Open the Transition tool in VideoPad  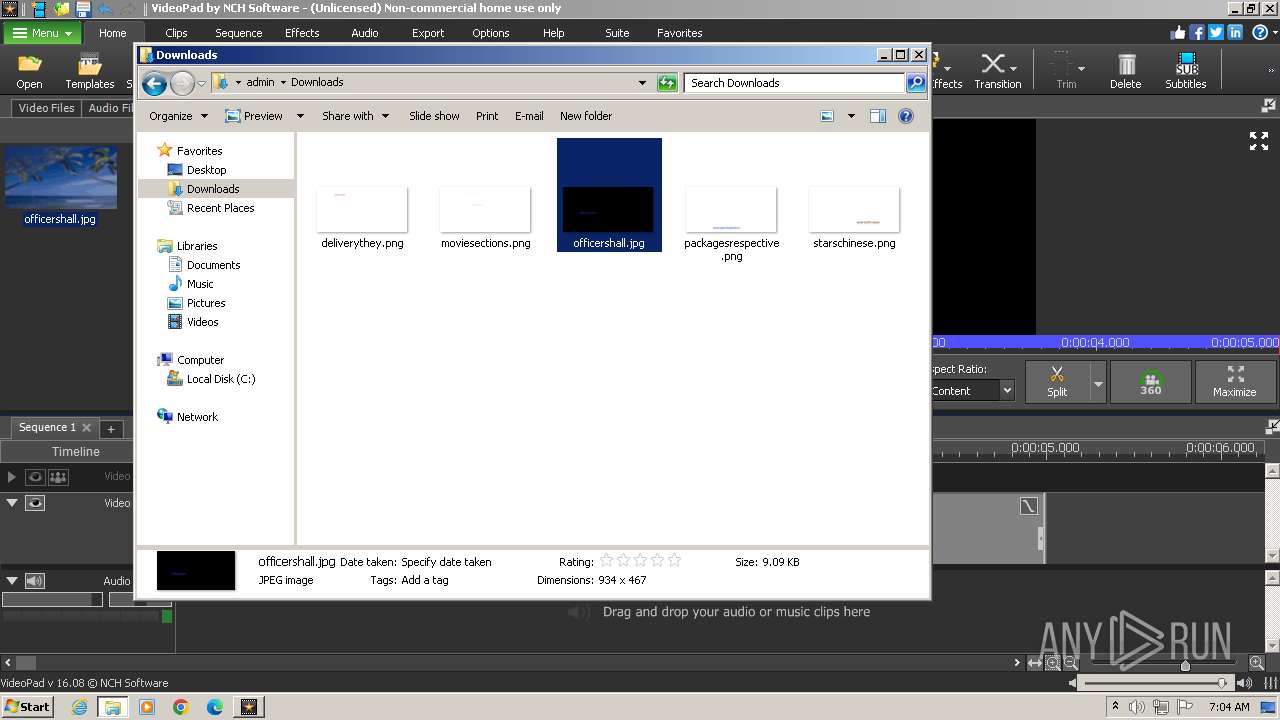pyautogui.click(x=997, y=71)
